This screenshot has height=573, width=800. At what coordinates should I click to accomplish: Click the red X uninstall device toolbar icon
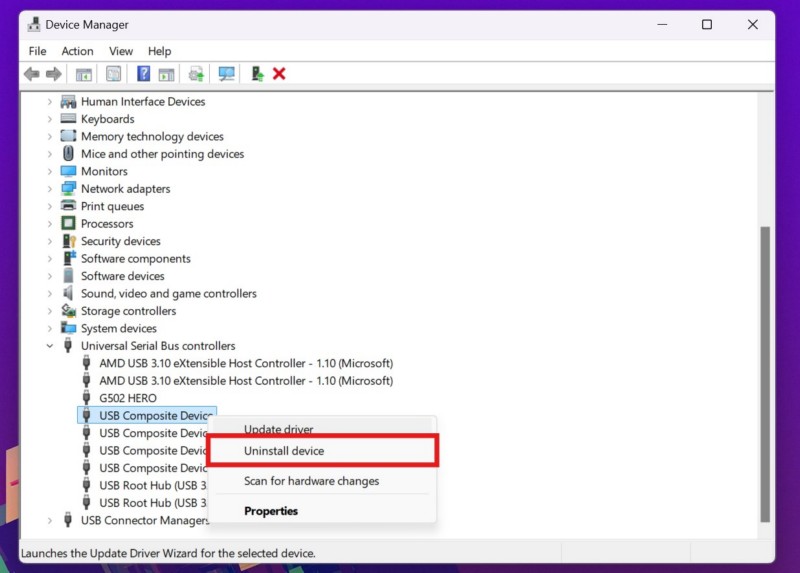pyautogui.click(x=279, y=74)
